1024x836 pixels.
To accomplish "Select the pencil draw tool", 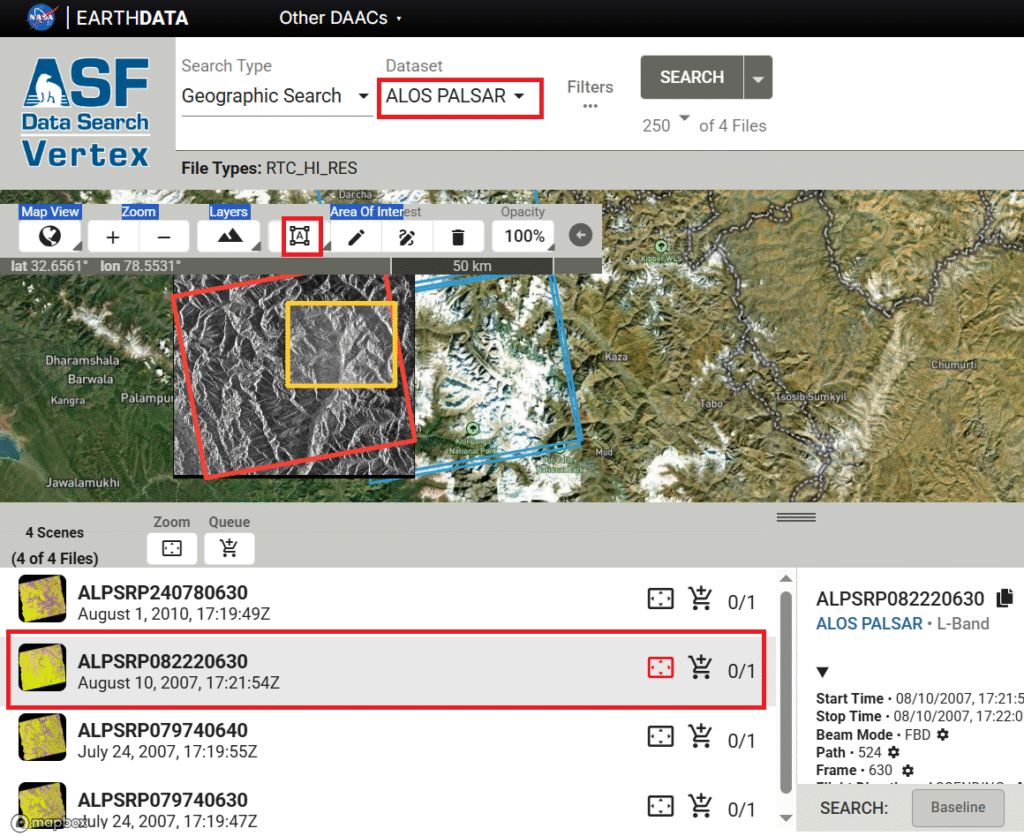I will tap(356, 237).
